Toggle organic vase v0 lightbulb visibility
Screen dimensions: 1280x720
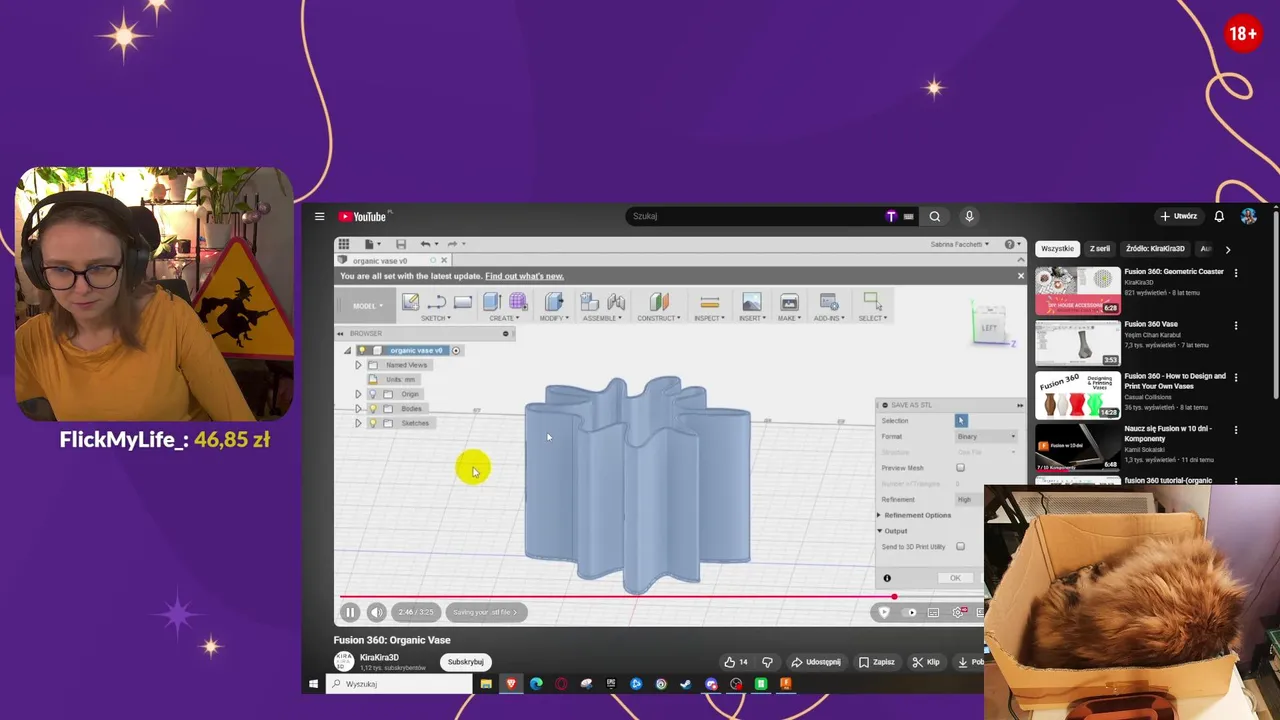click(362, 351)
